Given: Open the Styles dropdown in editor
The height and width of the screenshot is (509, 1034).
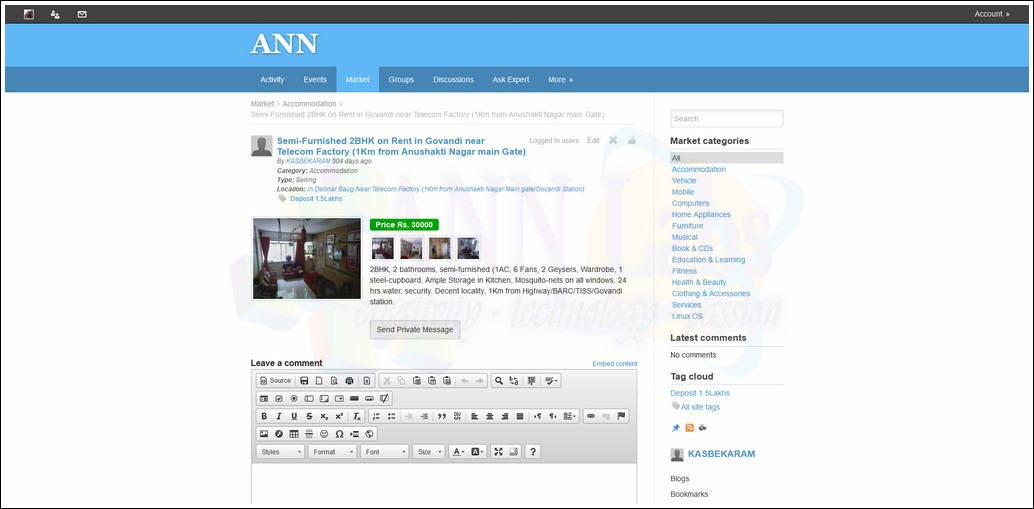Looking at the screenshot, I should (280, 452).
